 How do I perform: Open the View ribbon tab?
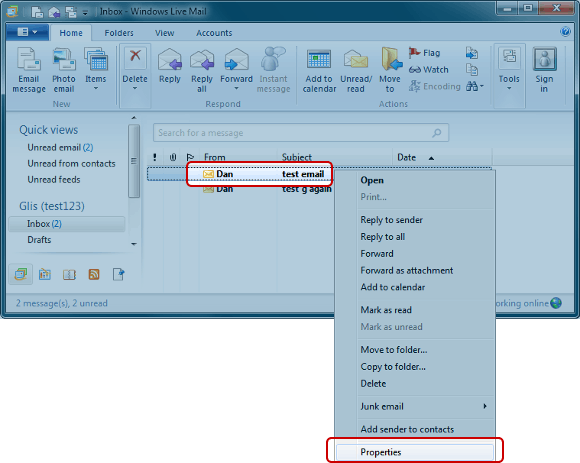[x=165, y=33]
